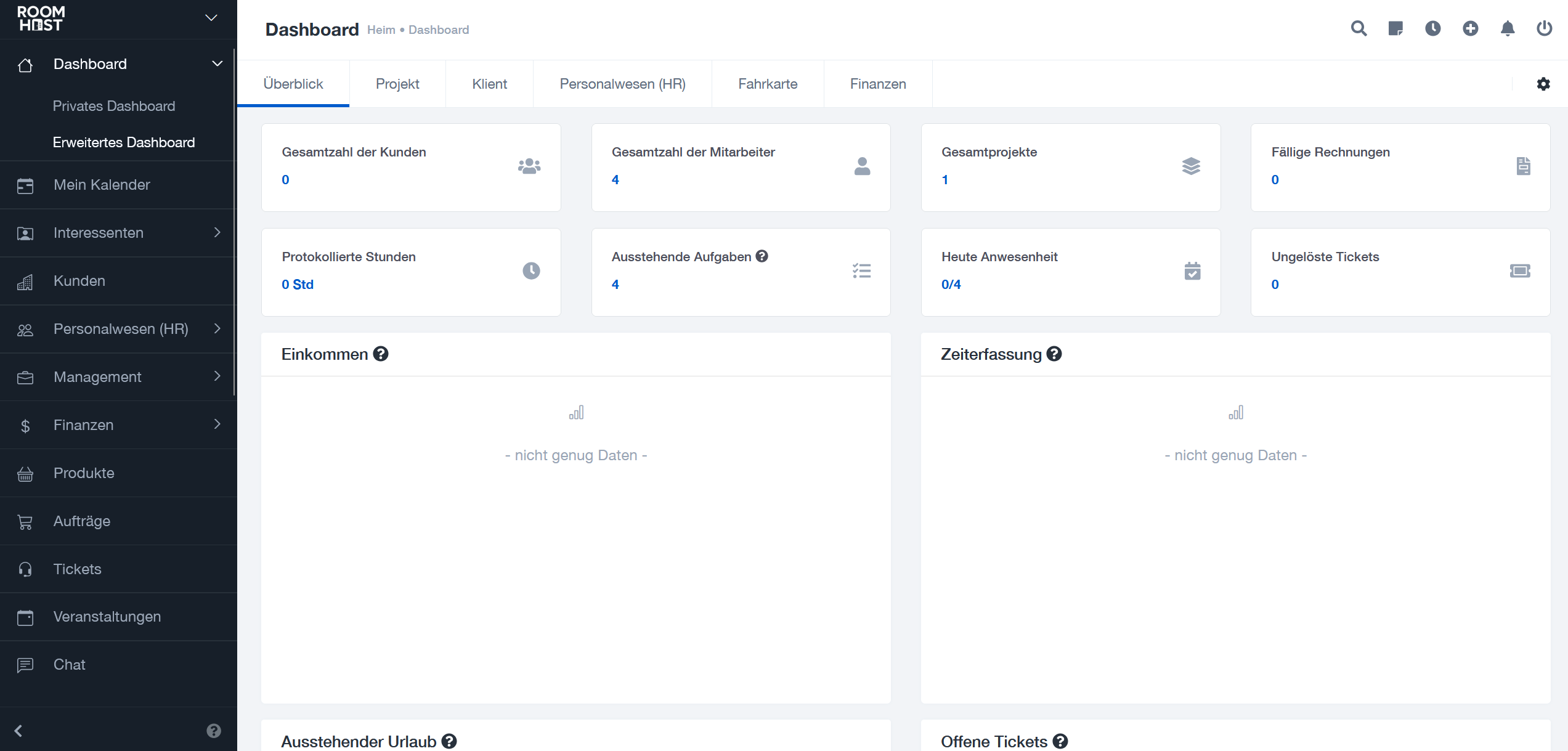Switch to the Projekt tab
The height and width of the screenshot is (751, 1568).
point(397,84)
